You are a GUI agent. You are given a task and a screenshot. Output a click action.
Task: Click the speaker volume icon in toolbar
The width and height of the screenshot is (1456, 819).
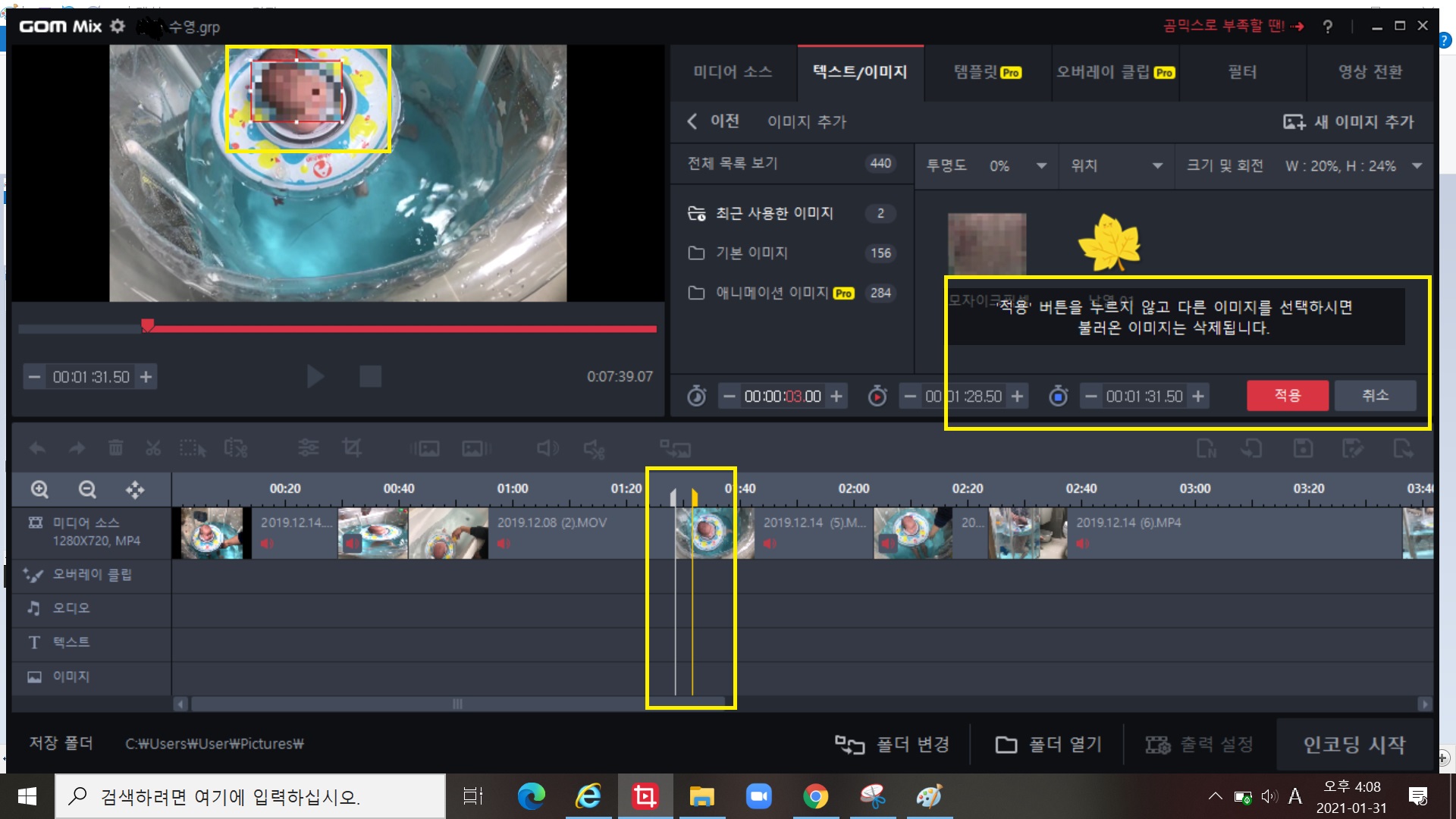[548, 448]
